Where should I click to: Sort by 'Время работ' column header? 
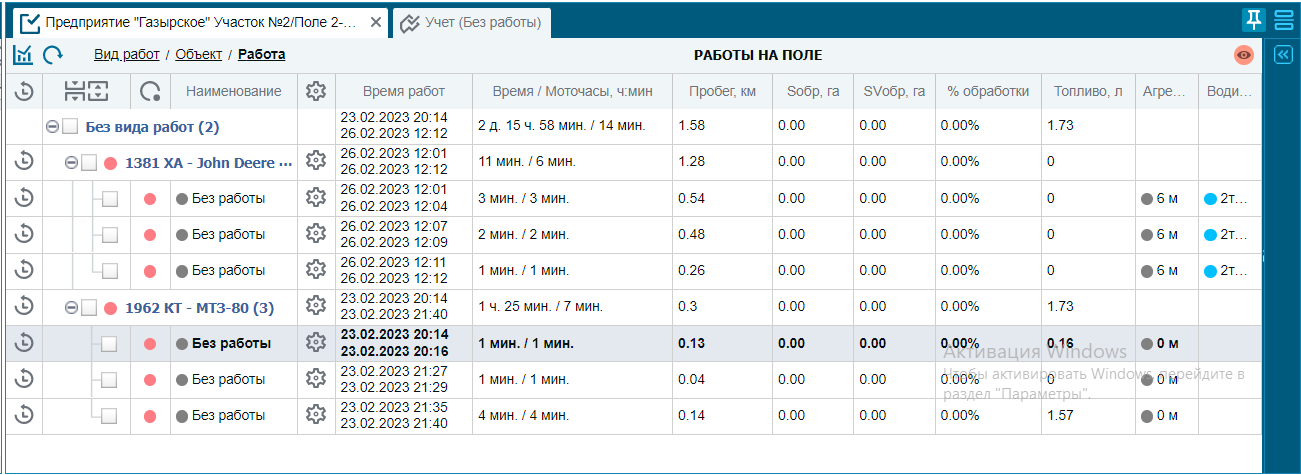tap(404, 91)
